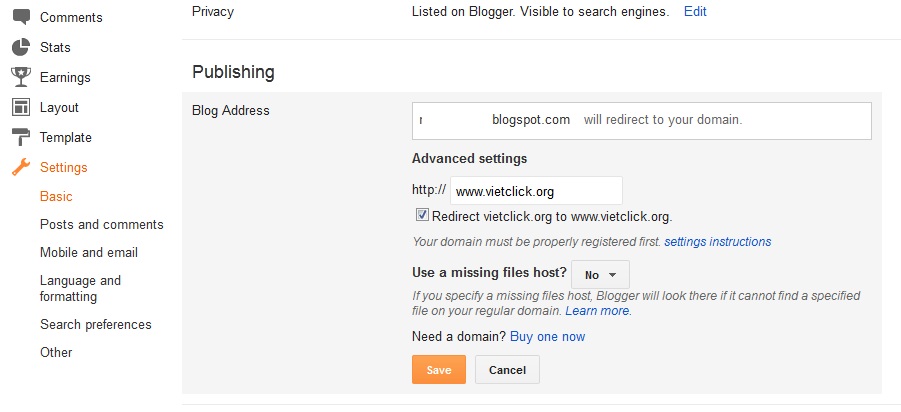Click the Settings wrench icon
This screenshot has height=412, width=901.
[20, 167]
